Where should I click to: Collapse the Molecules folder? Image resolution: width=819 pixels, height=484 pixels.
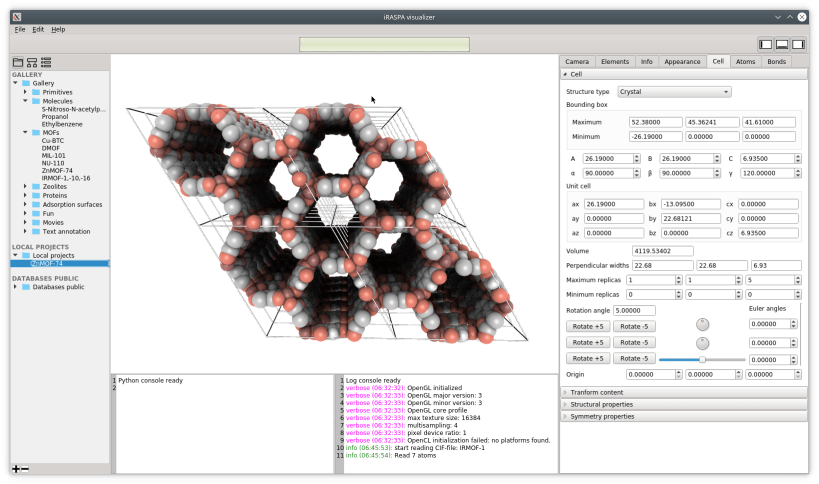[x=25, y=101]
